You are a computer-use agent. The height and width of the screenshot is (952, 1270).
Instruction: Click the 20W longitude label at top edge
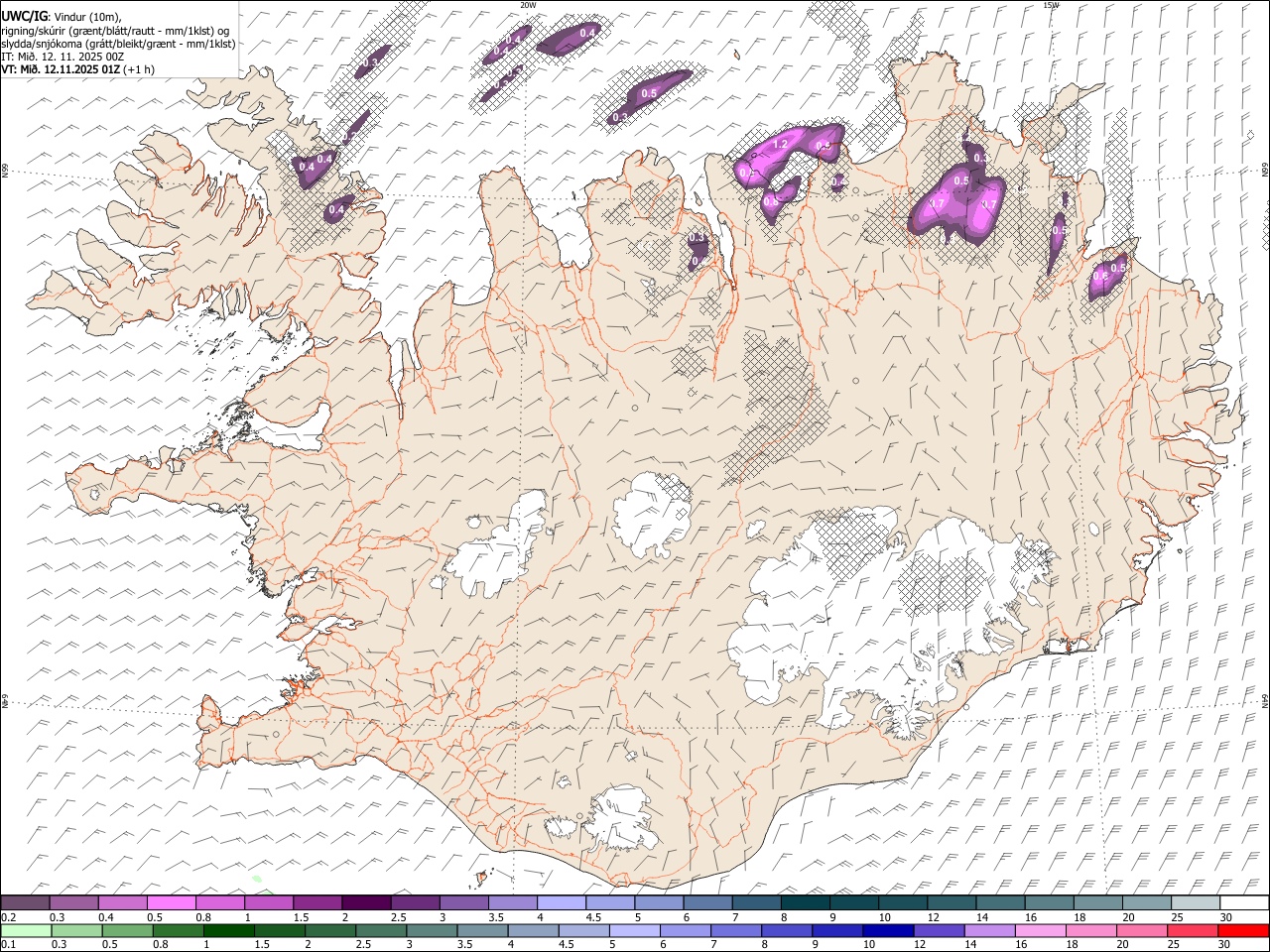[x=528, y=5]
